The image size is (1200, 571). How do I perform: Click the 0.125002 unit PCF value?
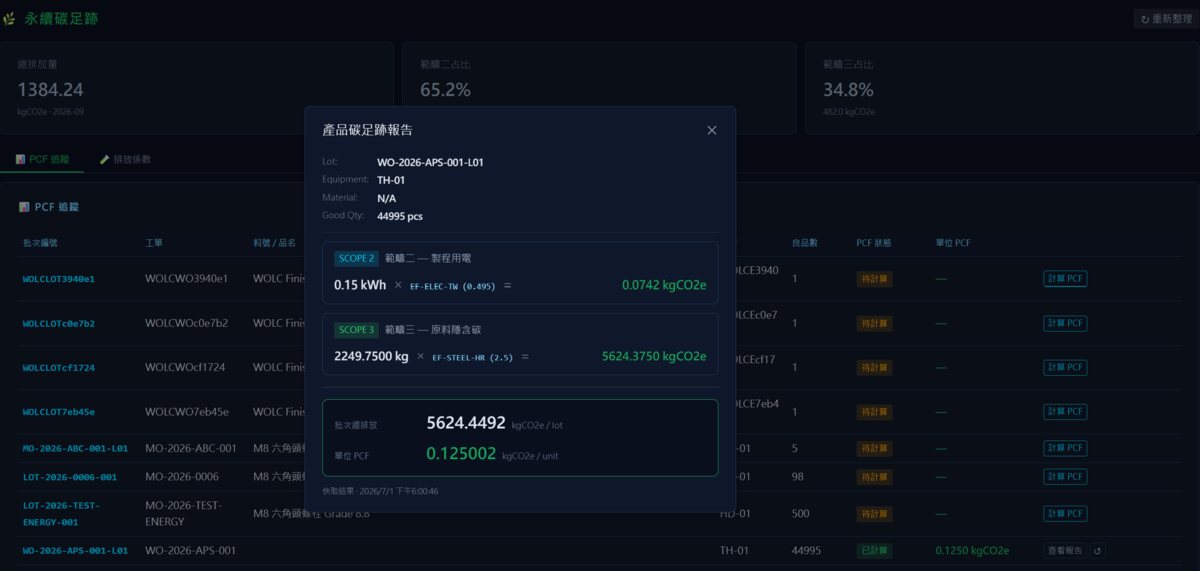461,453
